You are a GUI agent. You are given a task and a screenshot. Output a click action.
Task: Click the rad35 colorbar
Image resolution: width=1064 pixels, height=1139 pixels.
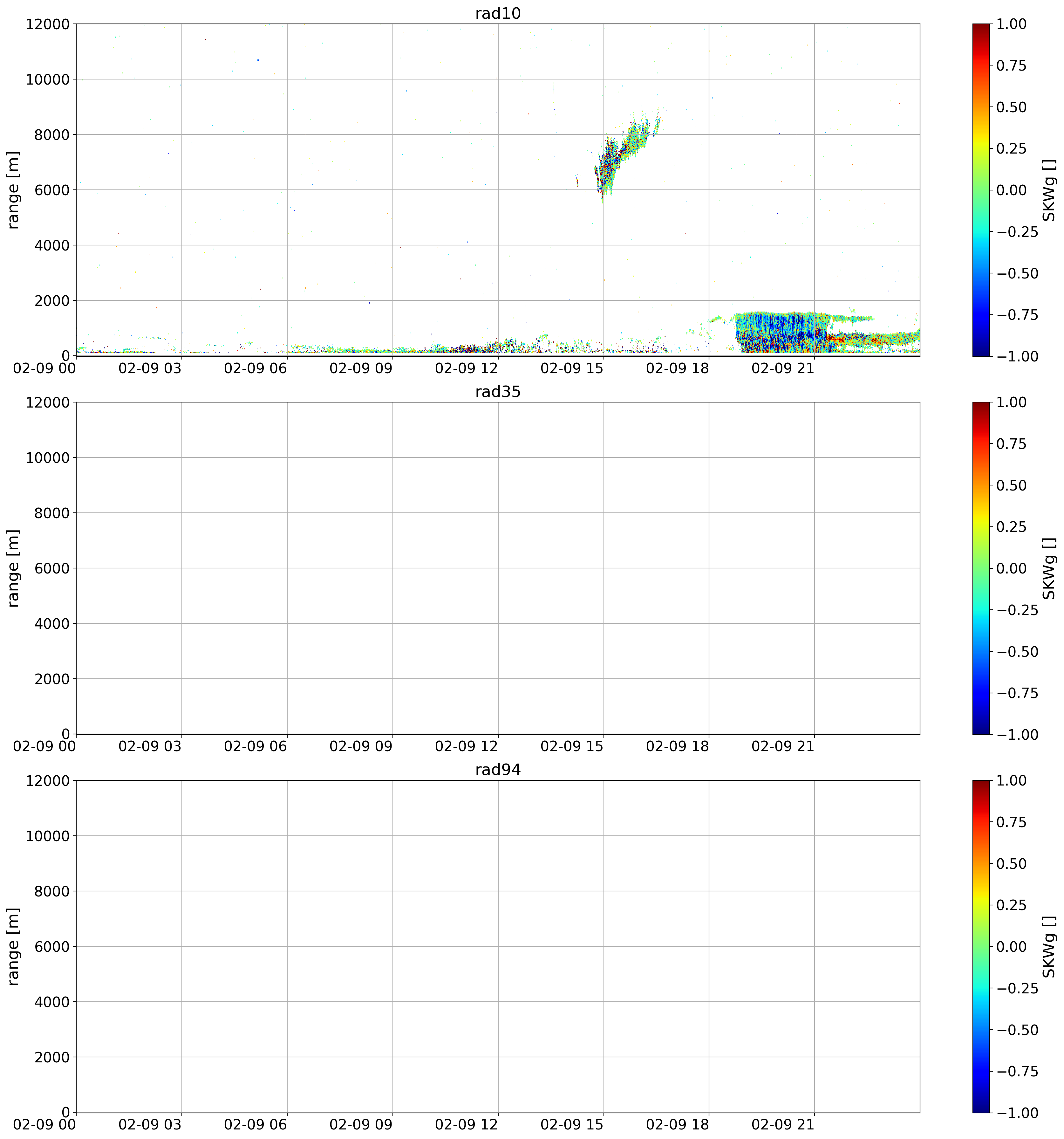(x=981, y=568)
